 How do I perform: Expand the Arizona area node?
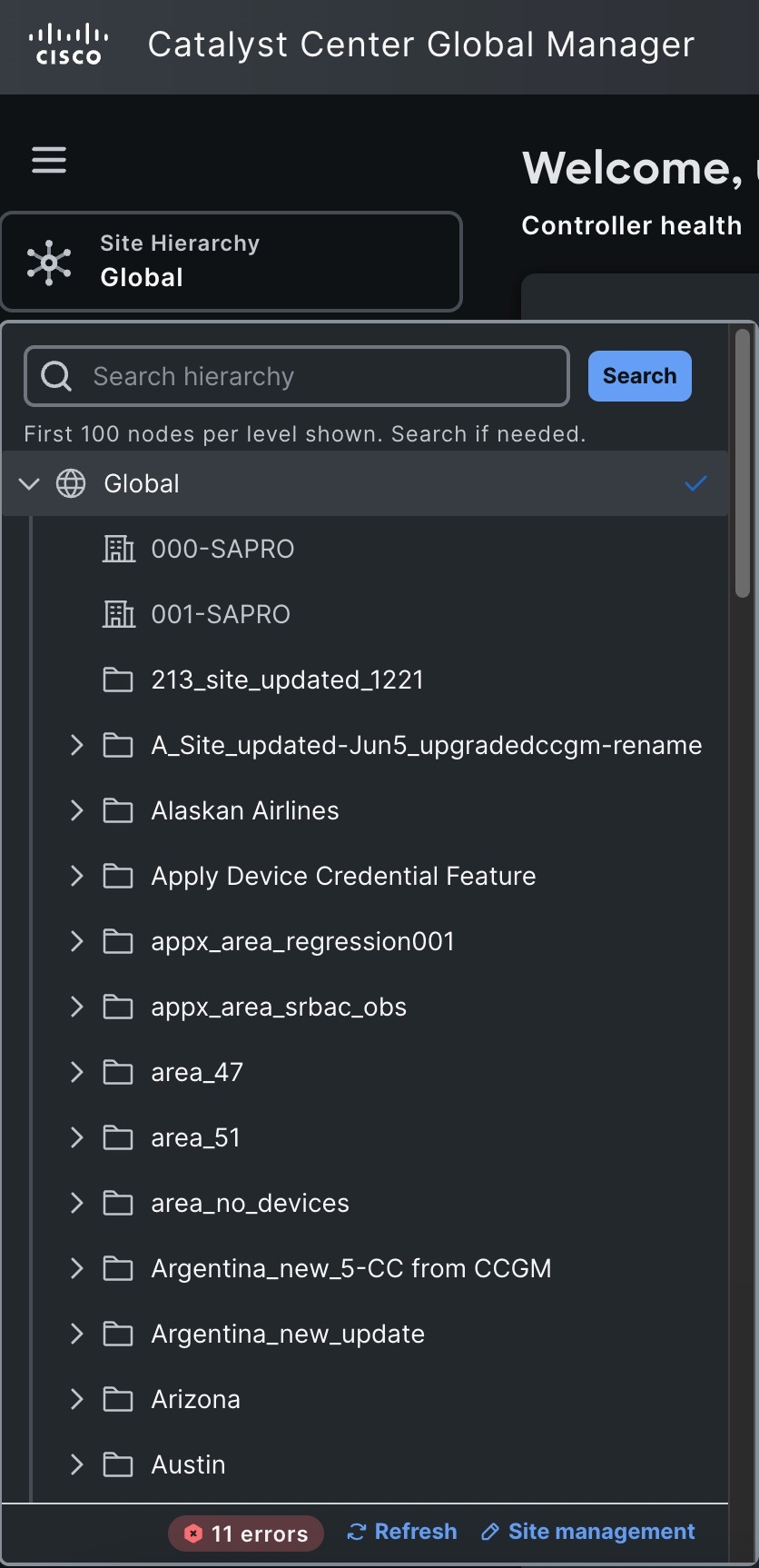click(77, 1399)
